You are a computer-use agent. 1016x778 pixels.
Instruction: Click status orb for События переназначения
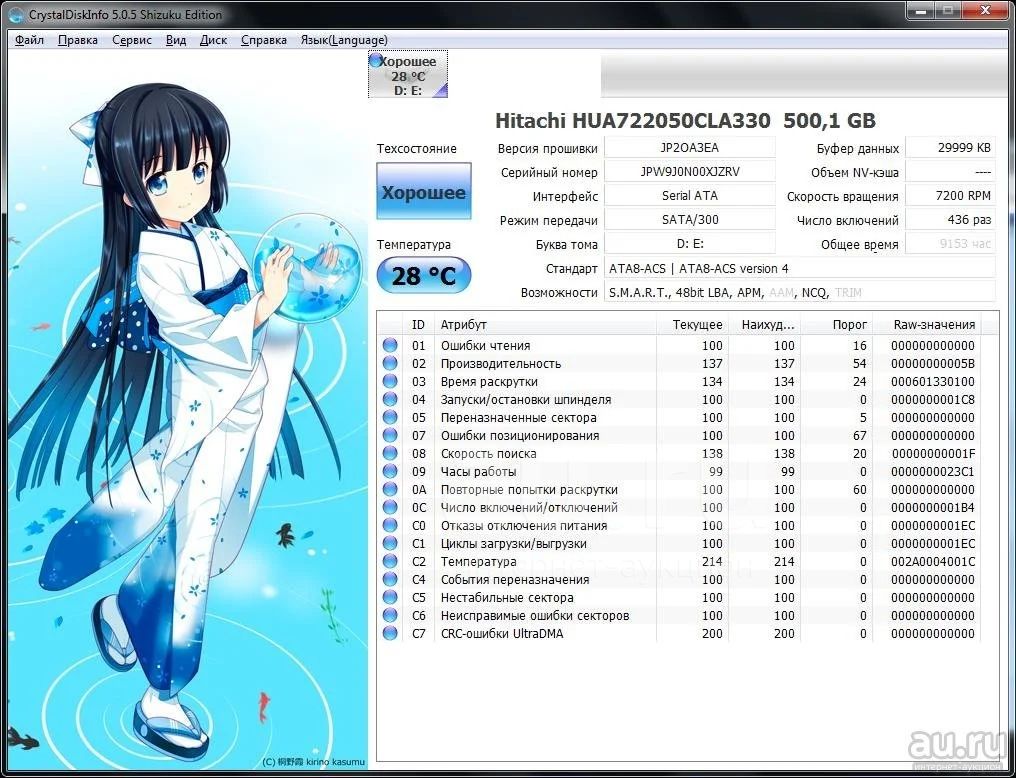click(390, 579)
